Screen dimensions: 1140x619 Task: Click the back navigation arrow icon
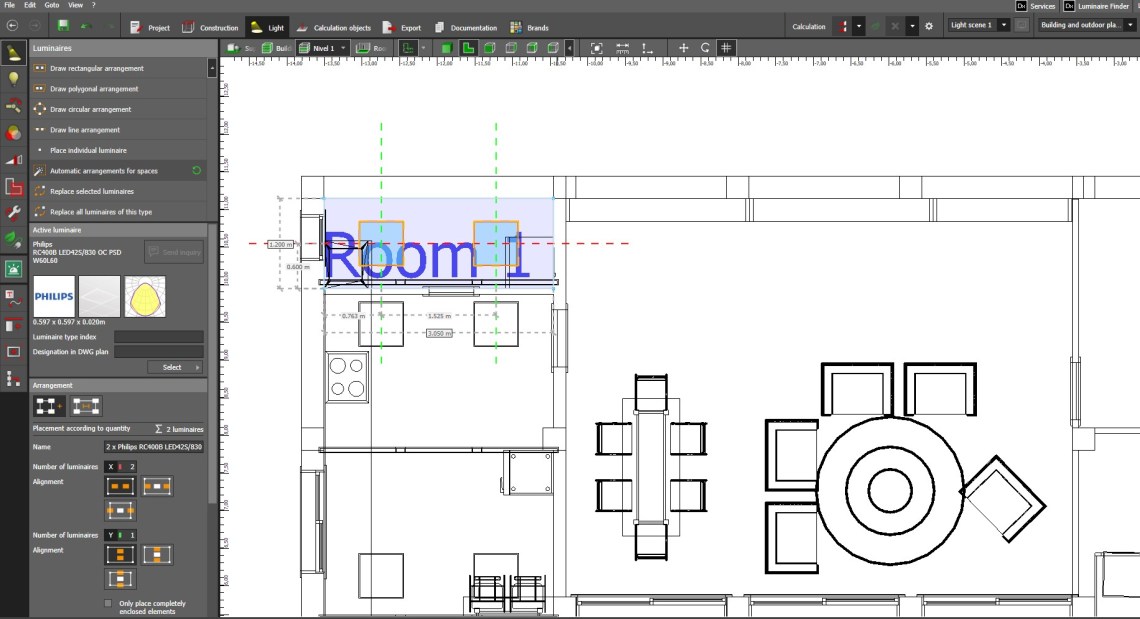(x=13, y=26)
